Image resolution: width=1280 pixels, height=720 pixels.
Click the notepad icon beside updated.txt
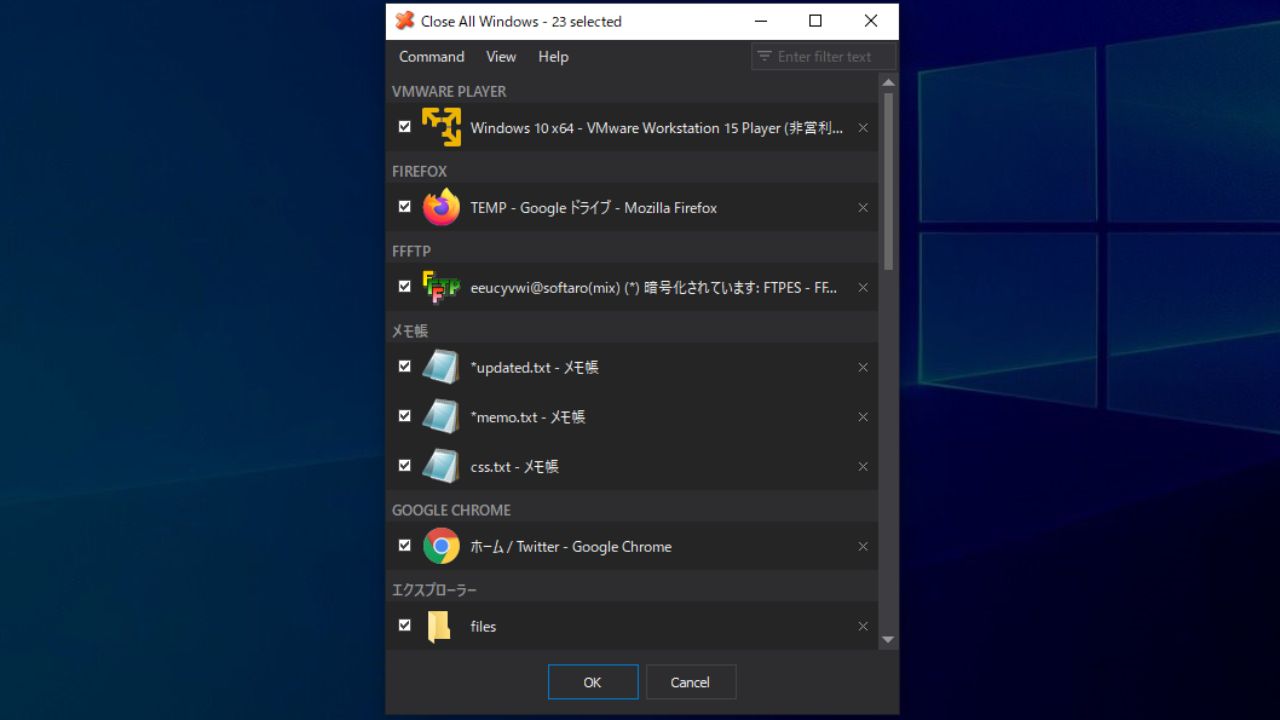(x=441, y=367)
